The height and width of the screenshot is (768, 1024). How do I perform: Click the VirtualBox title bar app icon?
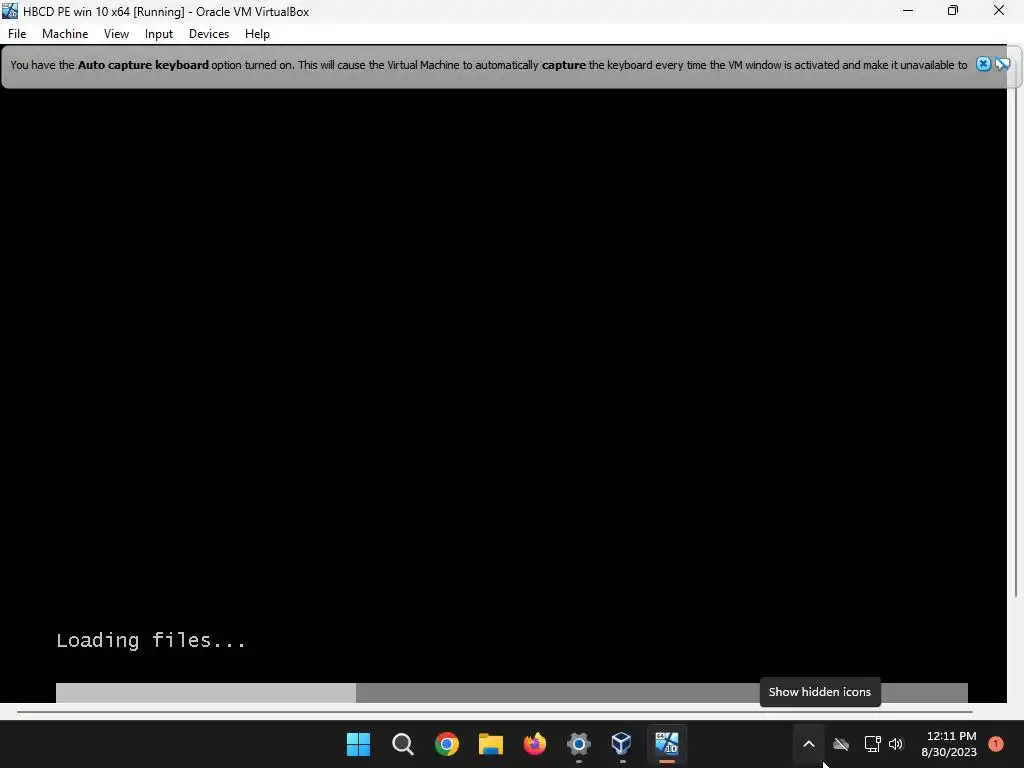point(10,10)
